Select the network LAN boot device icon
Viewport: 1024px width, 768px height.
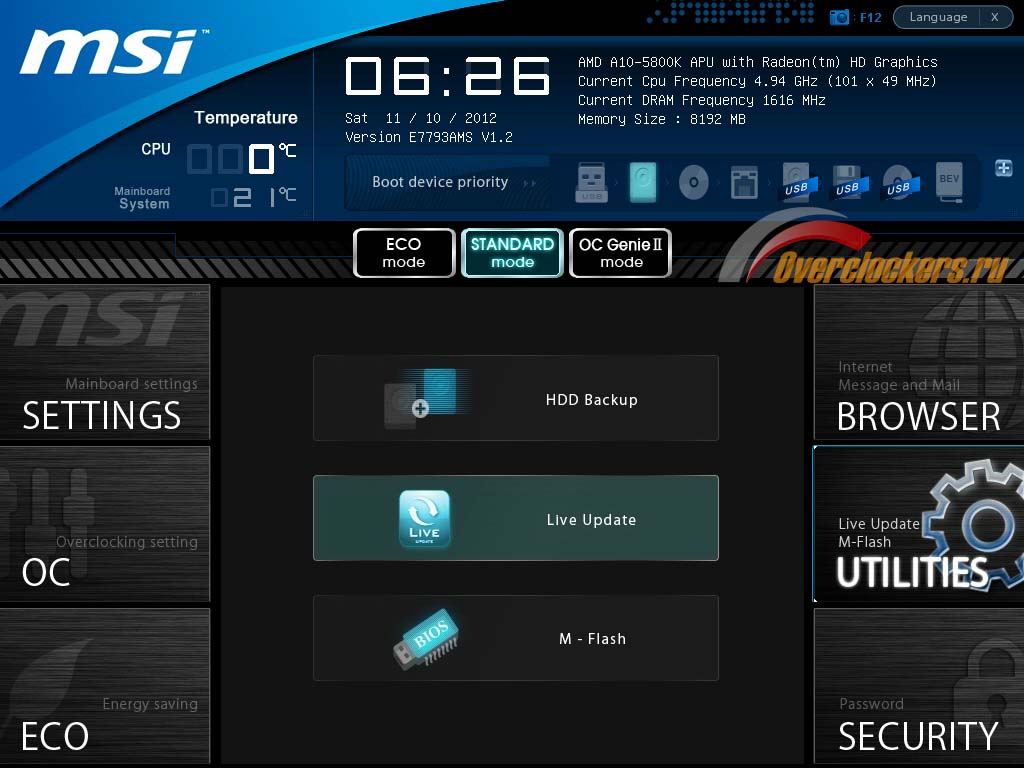click(x=744, y=182)
